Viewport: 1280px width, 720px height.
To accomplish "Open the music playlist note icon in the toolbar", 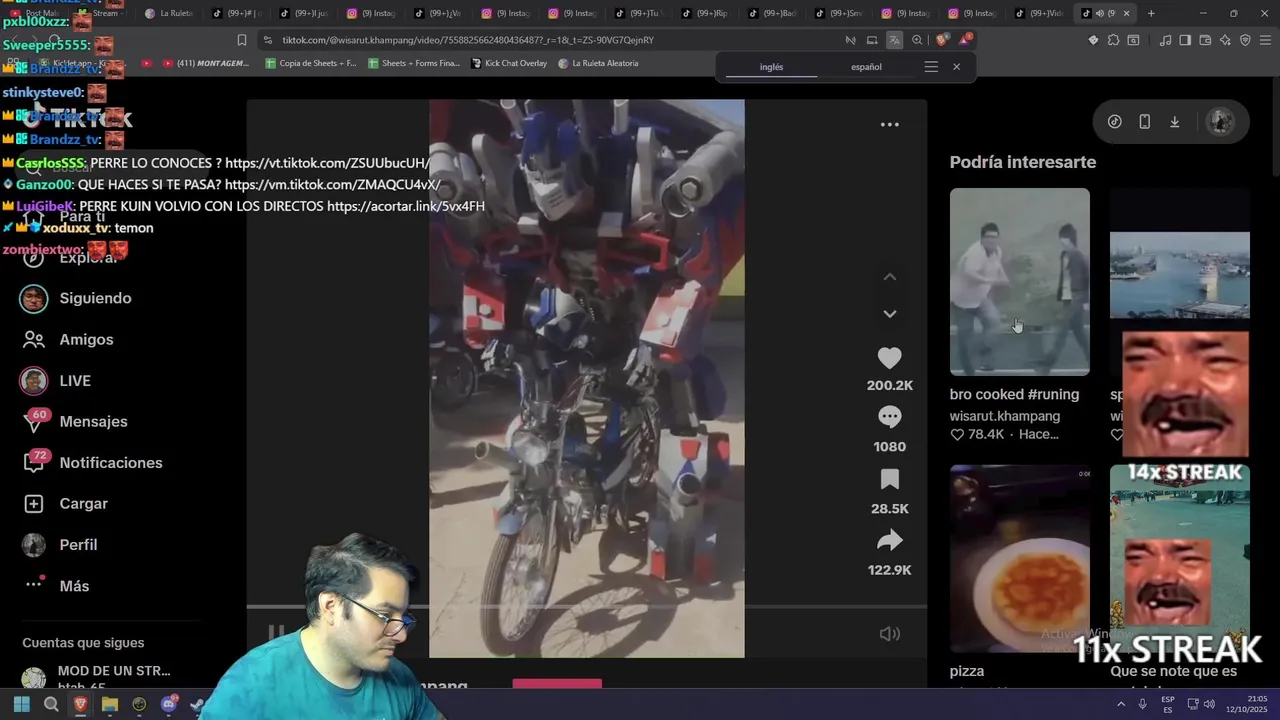I will pyautogui.click(x=1165, y=40).
